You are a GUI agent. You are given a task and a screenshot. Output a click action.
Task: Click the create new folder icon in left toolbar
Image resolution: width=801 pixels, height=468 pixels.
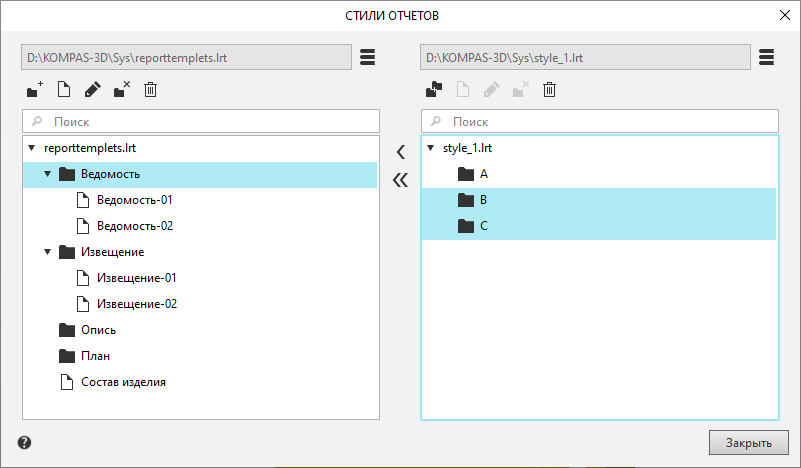click(x=34, y=91)
